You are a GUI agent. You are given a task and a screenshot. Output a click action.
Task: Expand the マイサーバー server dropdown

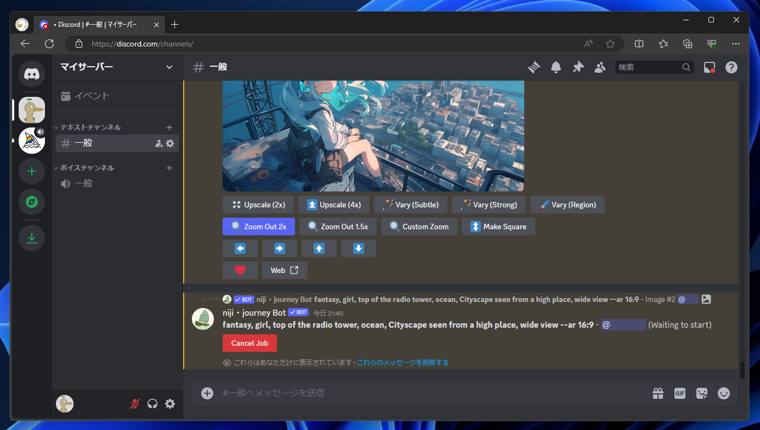[169, 67]
